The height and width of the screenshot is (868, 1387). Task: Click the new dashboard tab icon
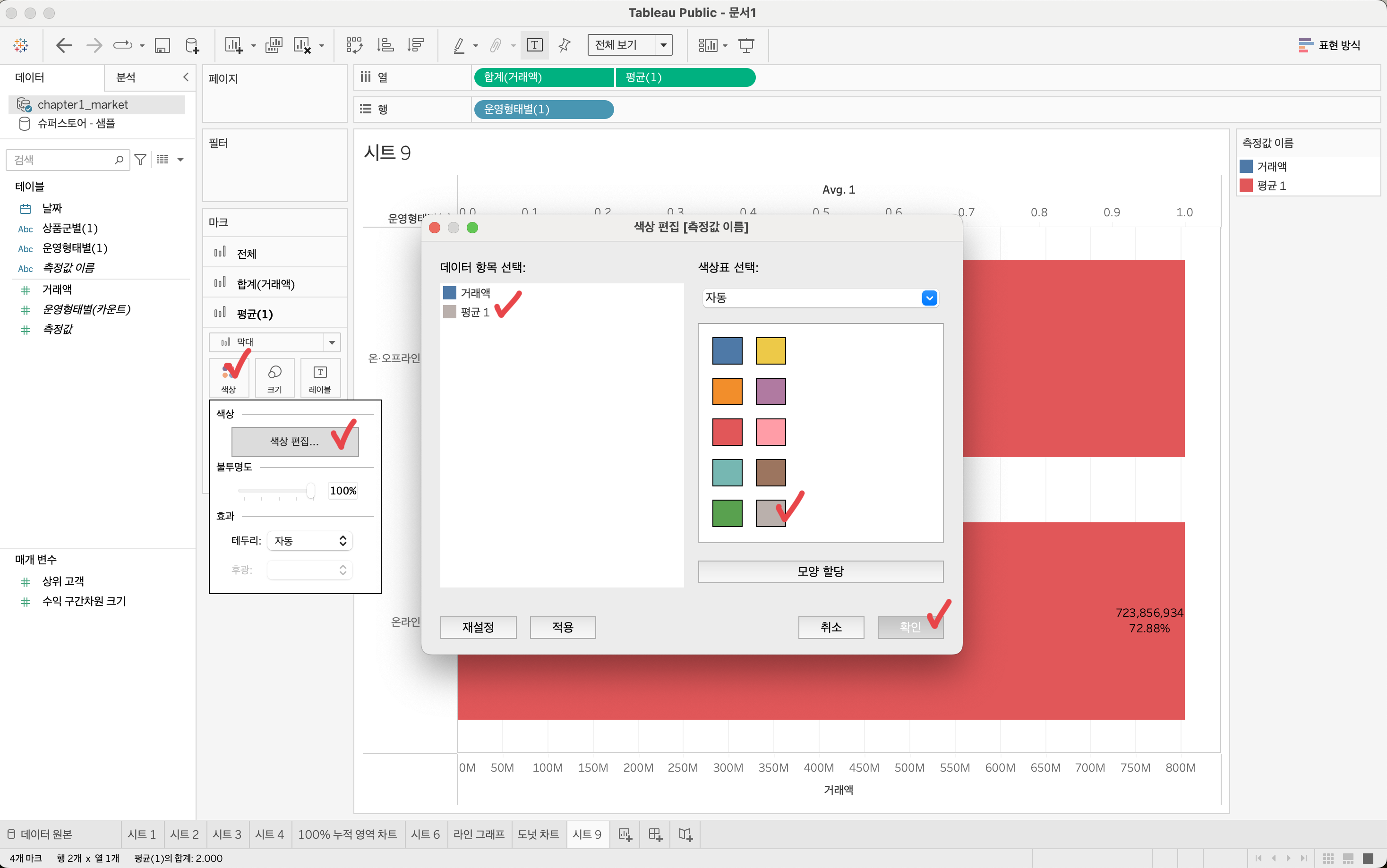tap(655, 834)
